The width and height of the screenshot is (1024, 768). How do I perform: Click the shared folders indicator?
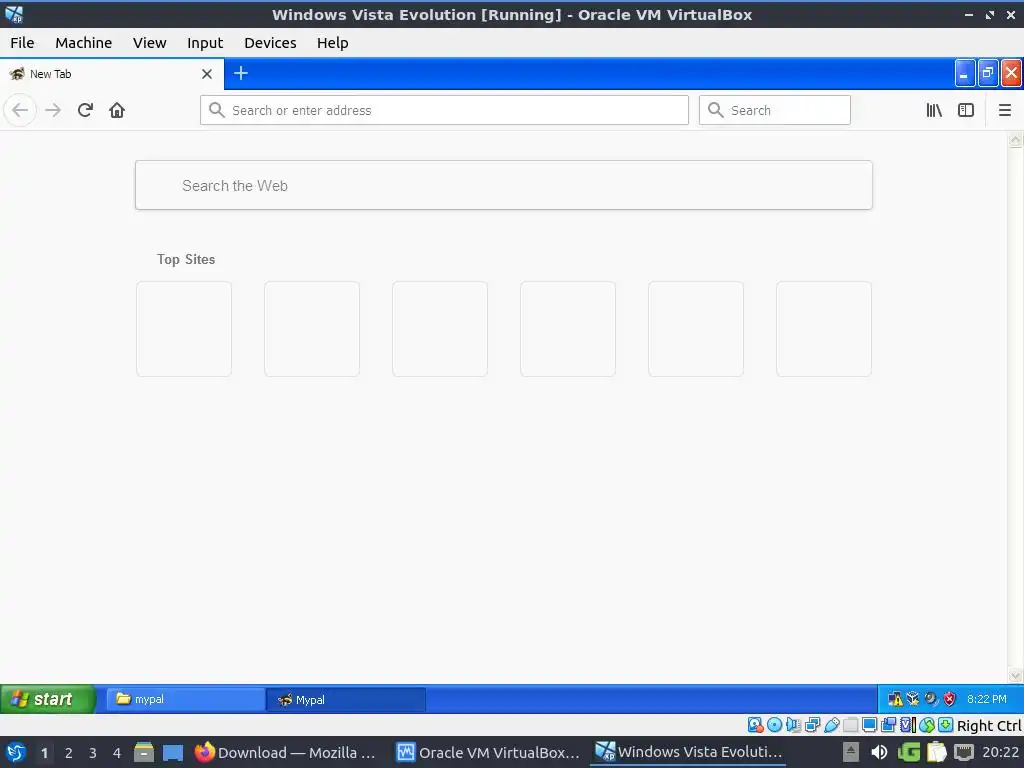pos(850,725)
